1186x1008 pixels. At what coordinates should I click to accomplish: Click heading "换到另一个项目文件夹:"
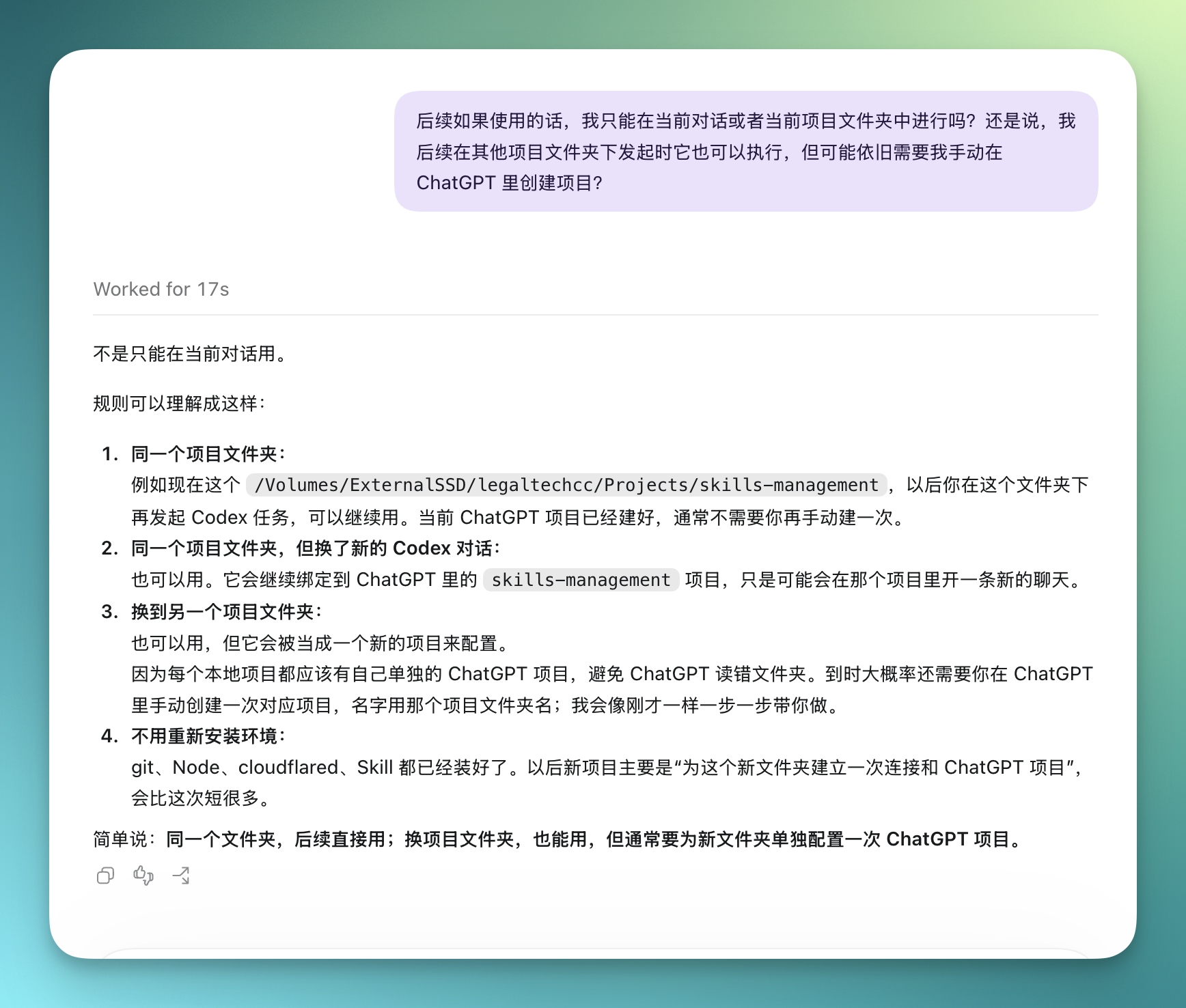(x=227, y=612)
